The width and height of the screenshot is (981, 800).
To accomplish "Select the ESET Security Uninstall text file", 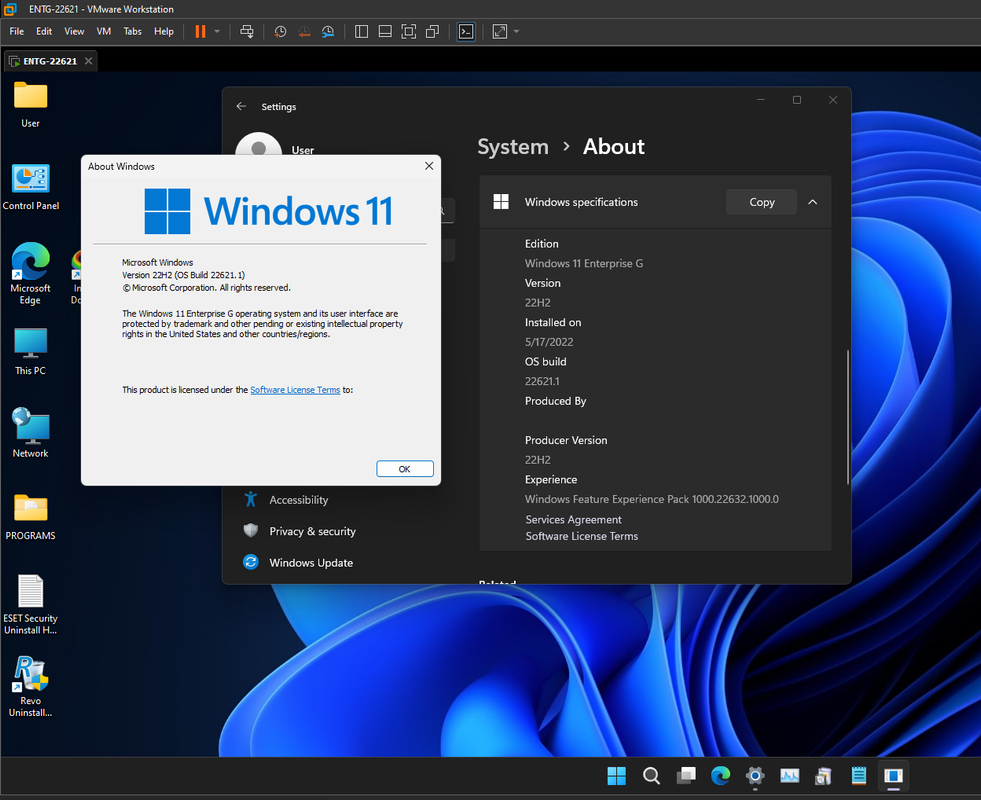I will coord(30,605).
